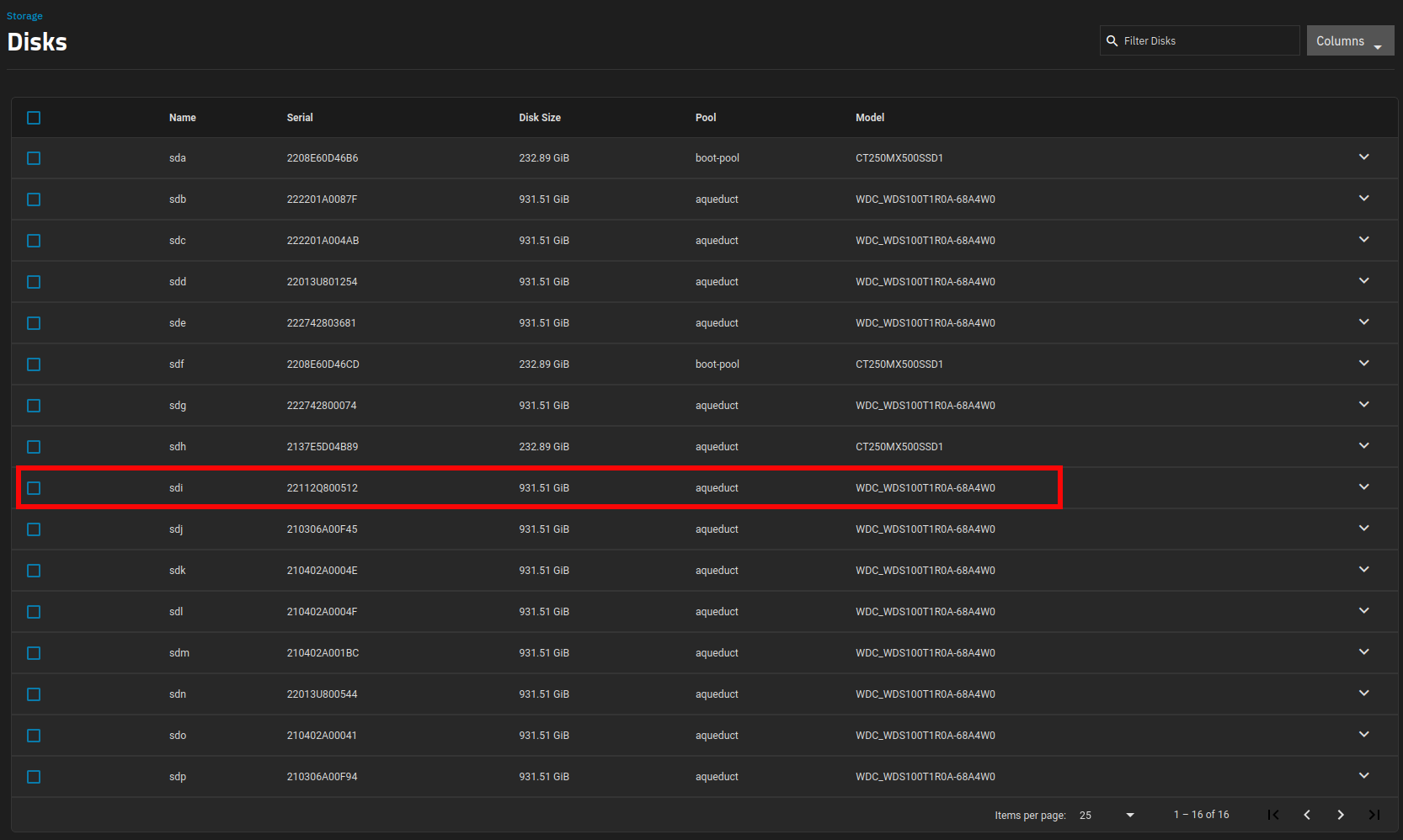Select the checkbox for disk sdl
The width and height of the screenshot is (1403, 840).
pos(34,612)
